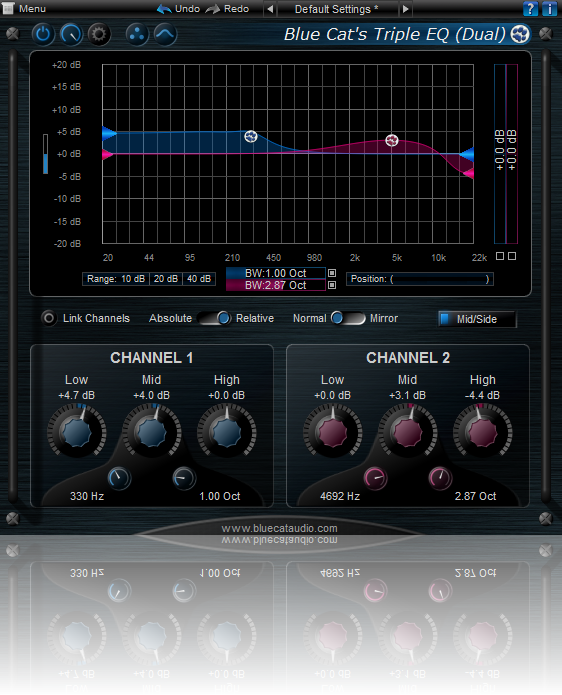562x695 pixels.
Task: Click the curve shape toolbar button
Action: (165, 34)
